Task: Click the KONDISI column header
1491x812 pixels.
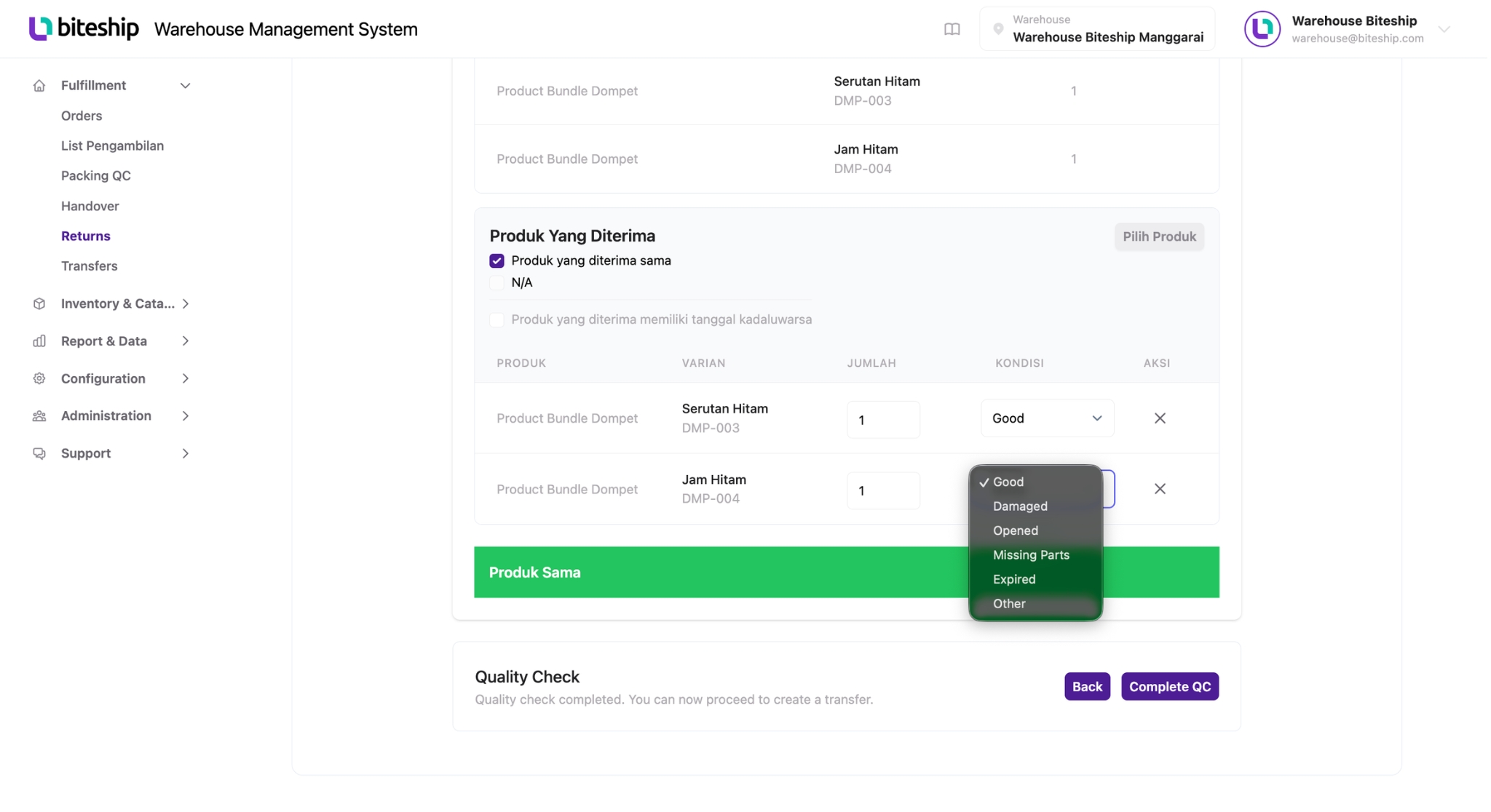Action: [1019, 363]
